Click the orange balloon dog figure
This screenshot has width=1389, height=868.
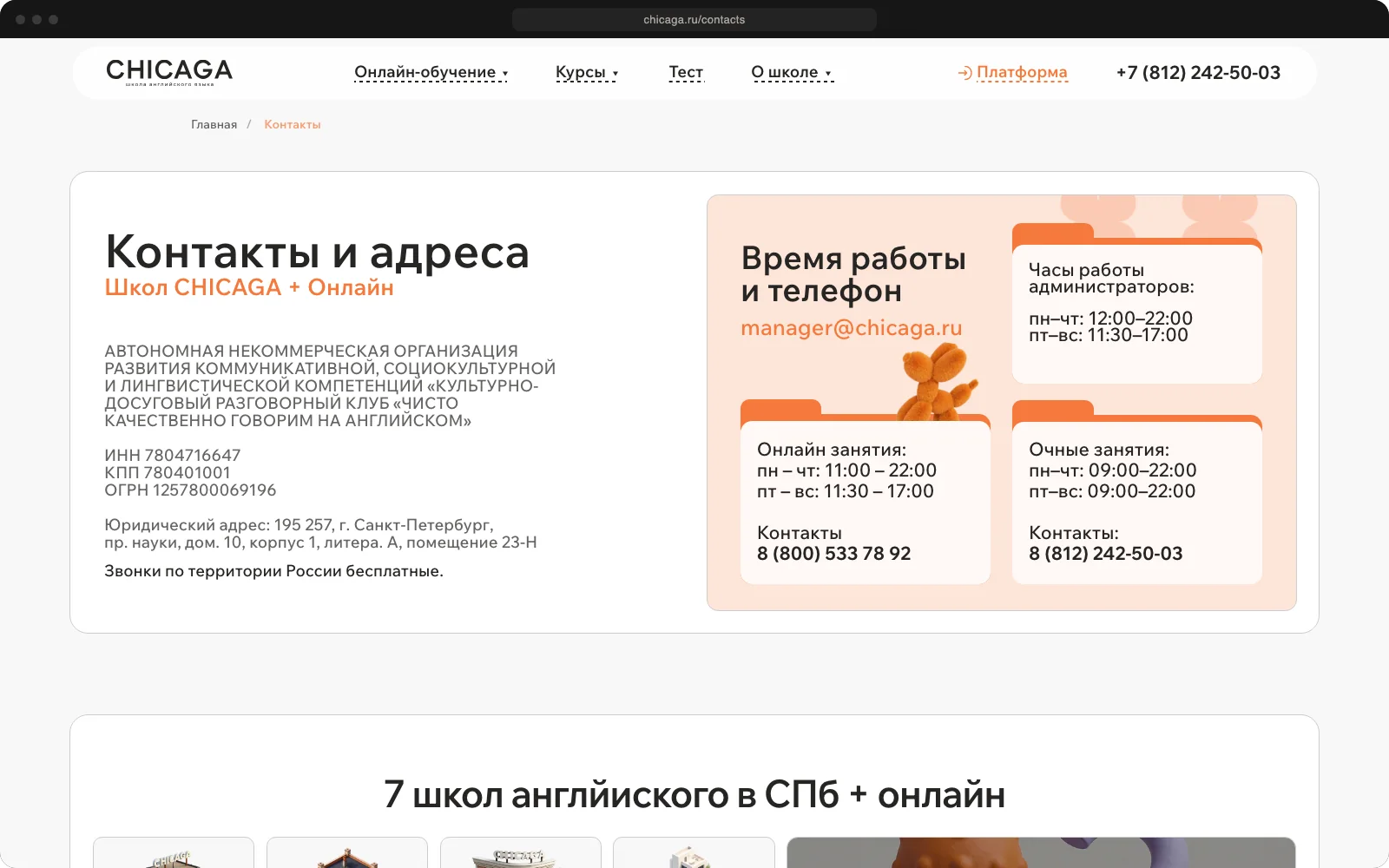[937, 382]
